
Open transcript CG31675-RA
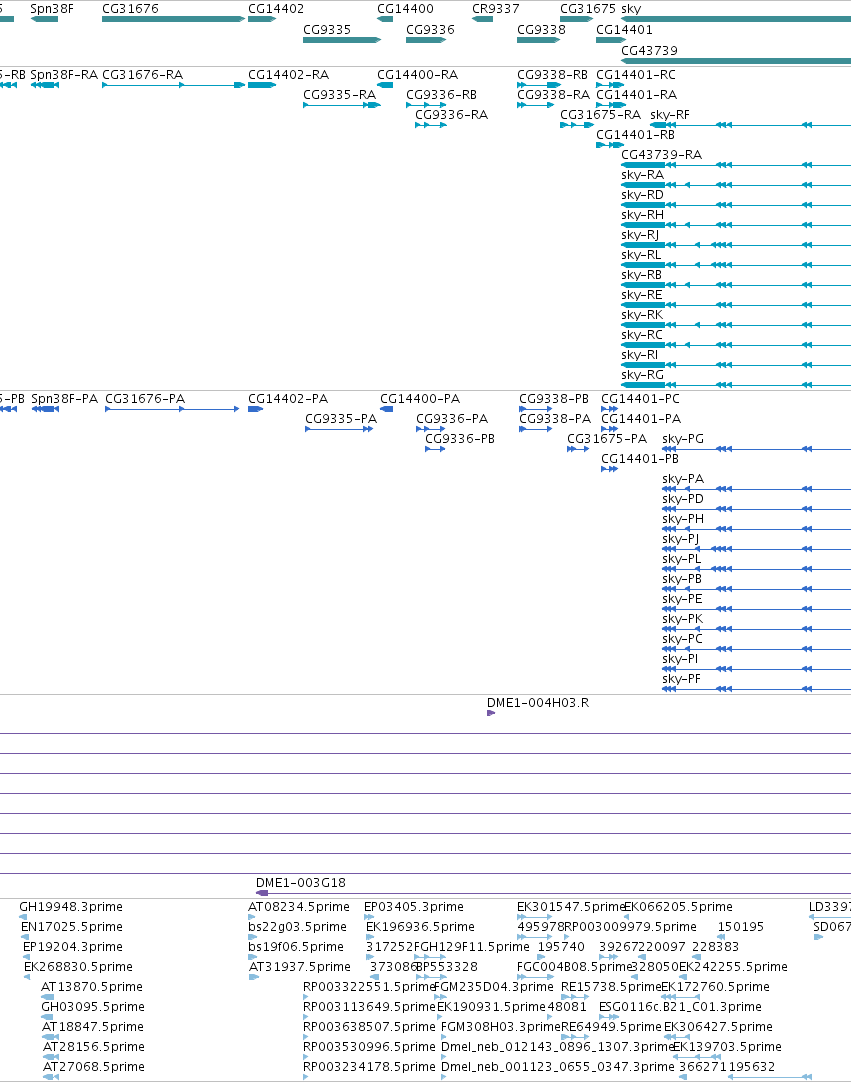pyautogui.click(x=600, y=115)
